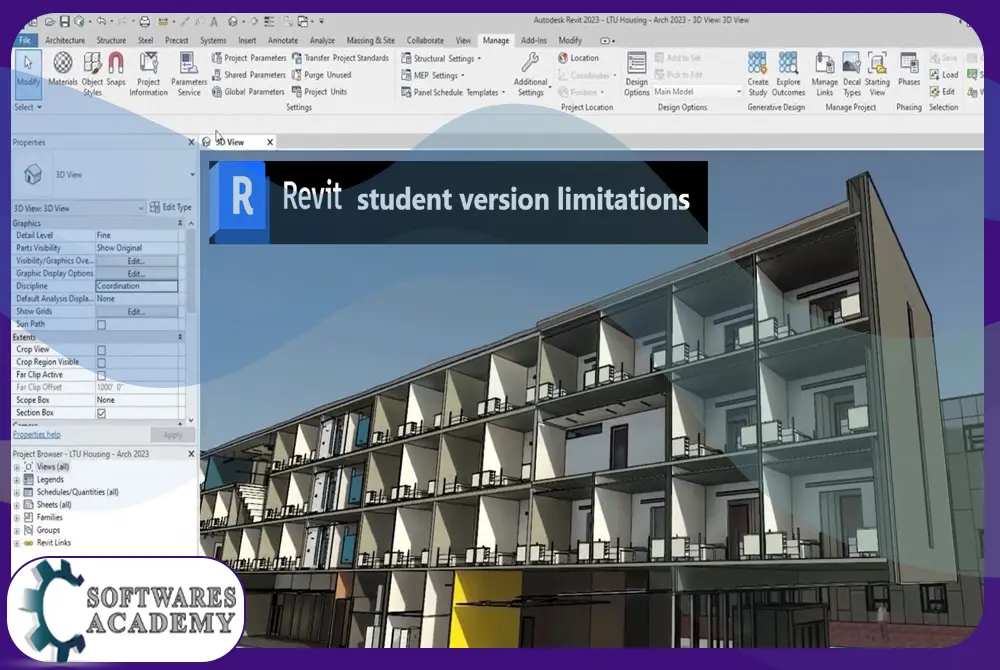The width and height of the screenshot is (1000, 670).
Task: Open Design Options dialog
Action: tap(636, 74)
